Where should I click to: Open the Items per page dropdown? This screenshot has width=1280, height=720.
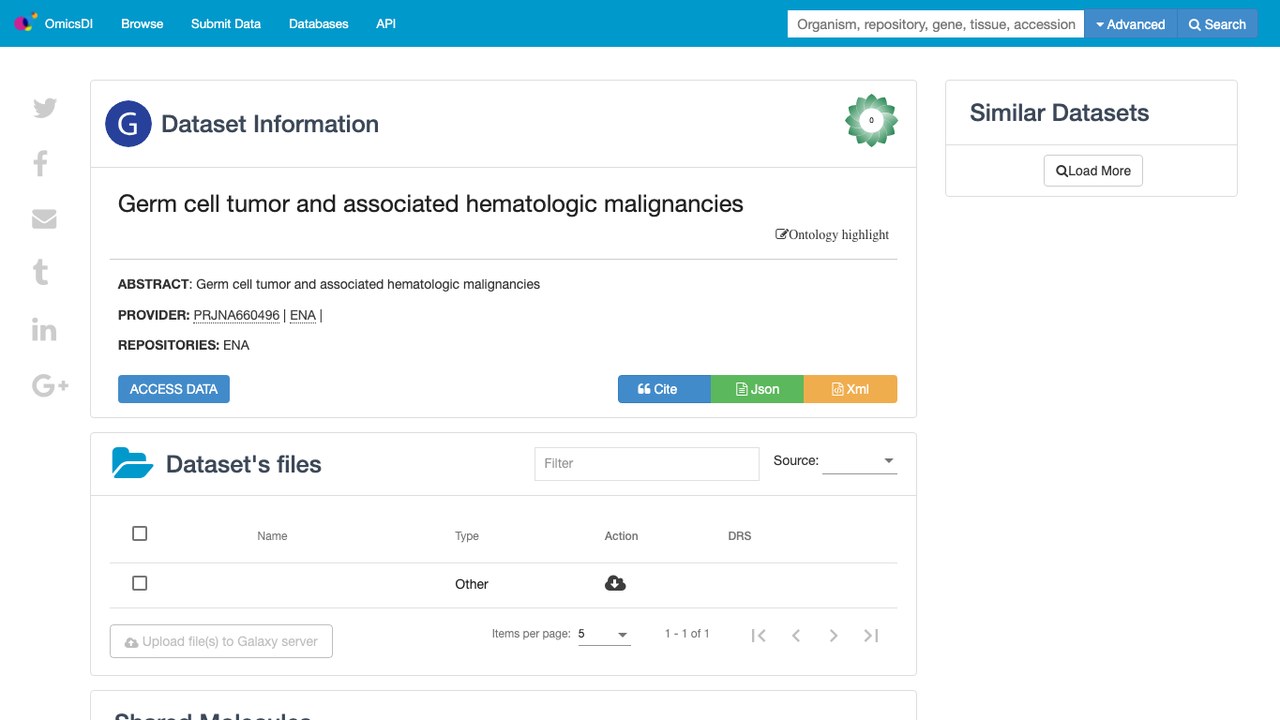pyautogui.click(x=604, y=634)
